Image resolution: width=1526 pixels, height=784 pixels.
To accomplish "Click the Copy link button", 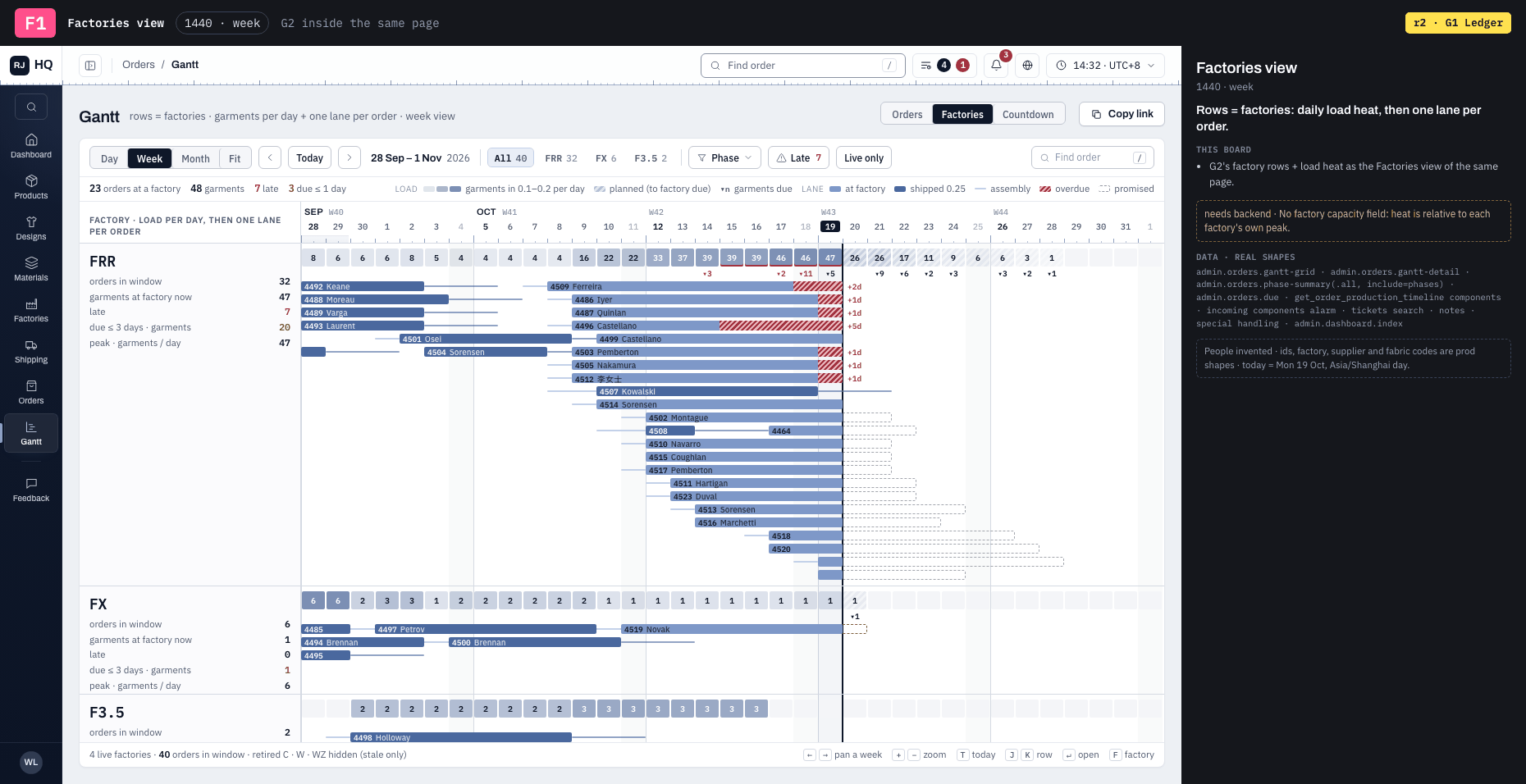I will tap(1122, 114).
